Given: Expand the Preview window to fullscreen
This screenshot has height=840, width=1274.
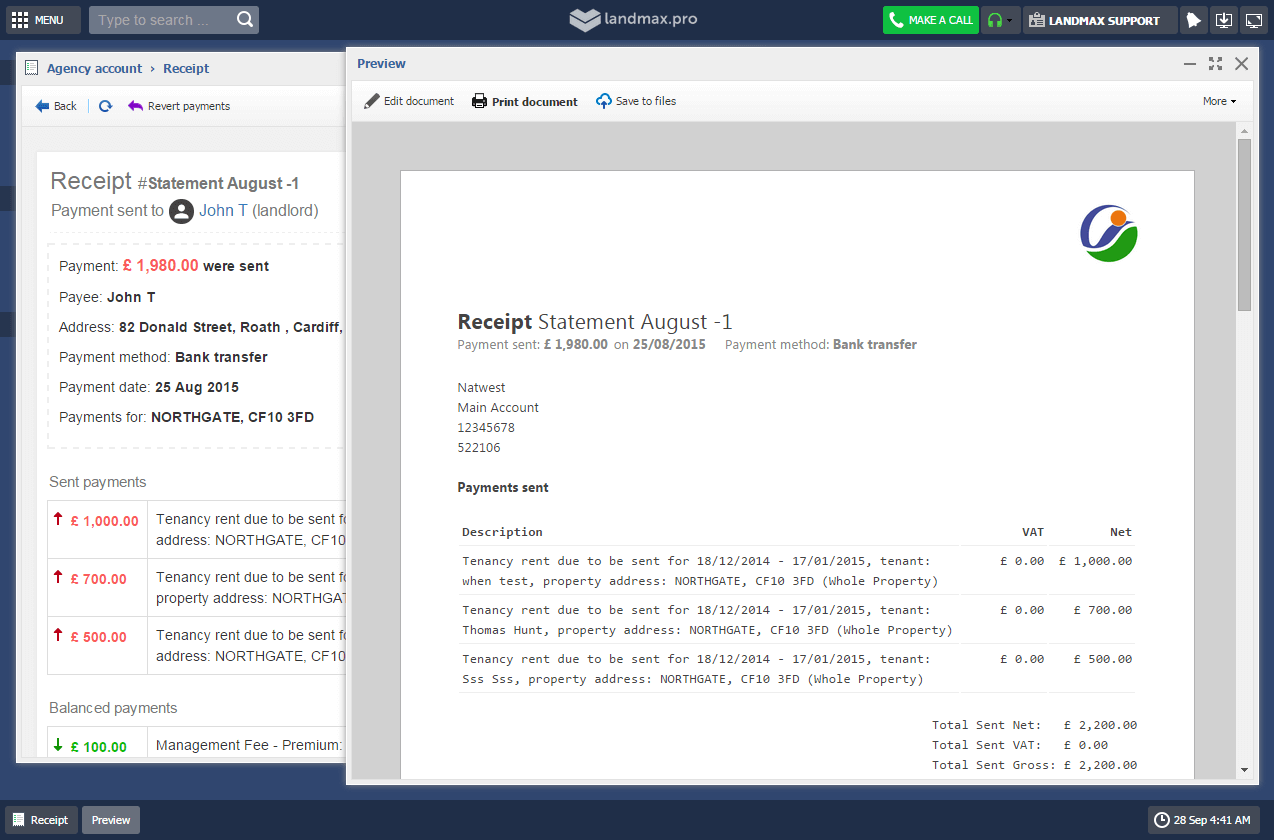Looking at the screenshot, I should tap(1215, 64).
